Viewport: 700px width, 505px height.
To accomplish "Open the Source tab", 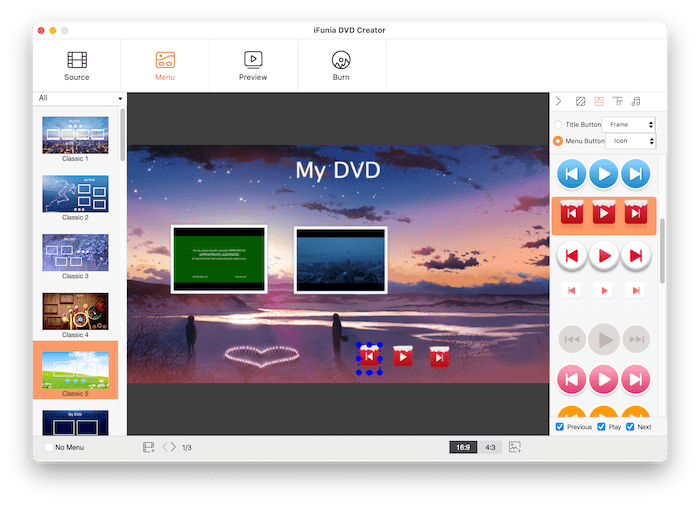I will [77, 66].
